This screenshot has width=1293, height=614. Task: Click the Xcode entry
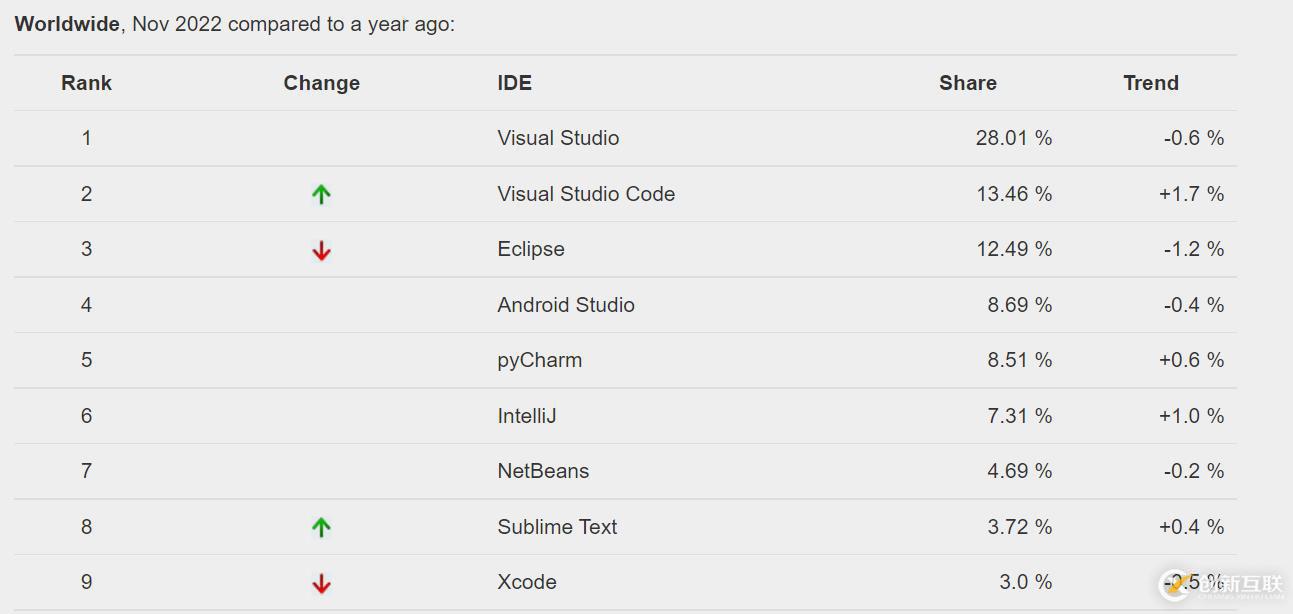click(527, 582)
